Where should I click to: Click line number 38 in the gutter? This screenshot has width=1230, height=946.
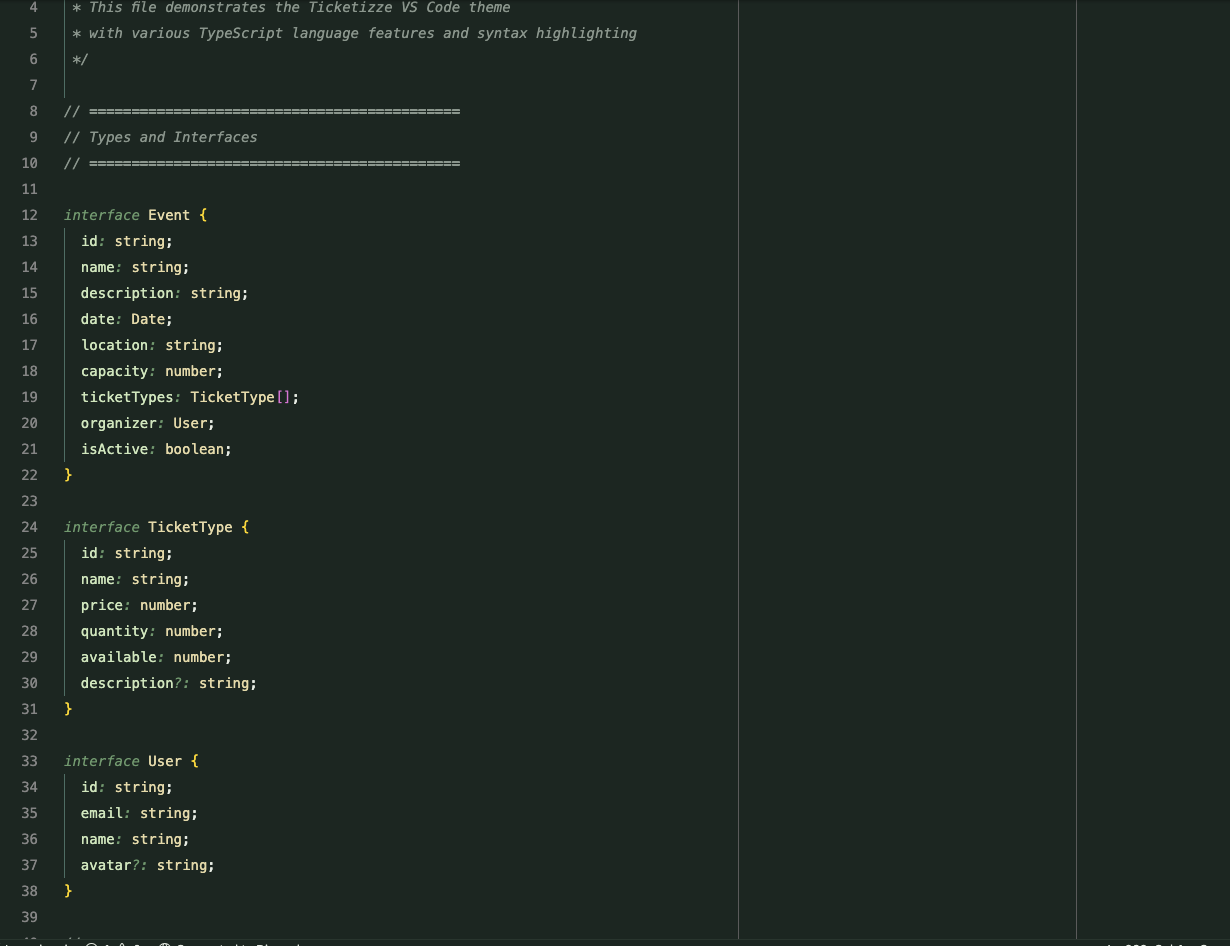[29, 891]
